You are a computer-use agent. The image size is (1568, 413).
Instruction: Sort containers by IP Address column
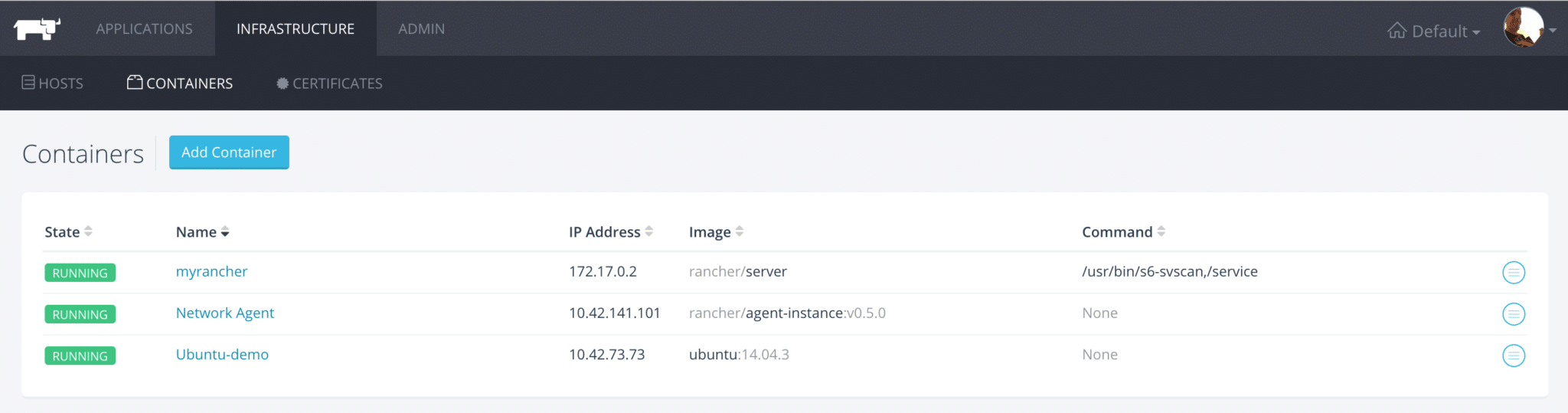point(610,231)
